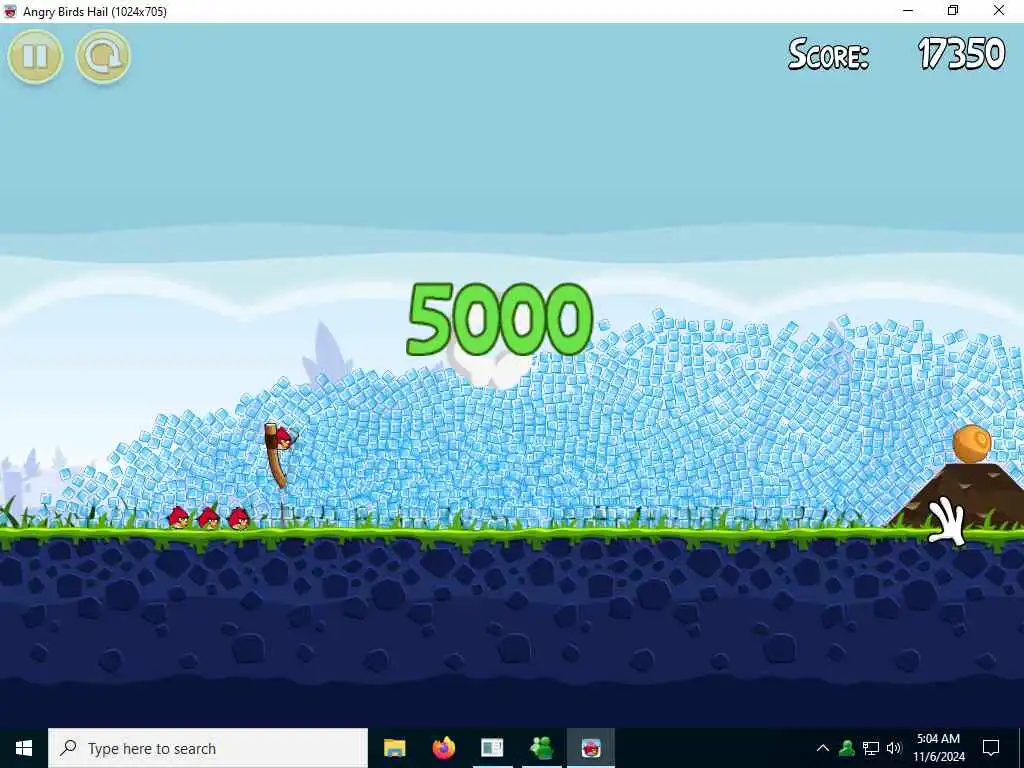Open the network tray icon
Viewport: 1024px width, 768px height.
click(x=871, y=748)
